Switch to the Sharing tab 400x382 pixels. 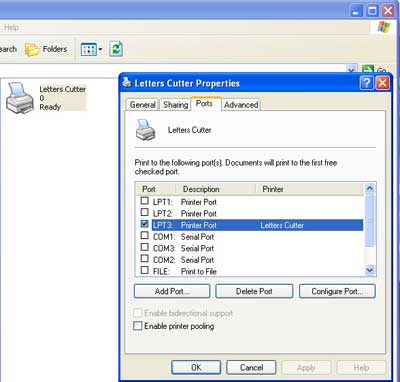(x=176, y=105)
